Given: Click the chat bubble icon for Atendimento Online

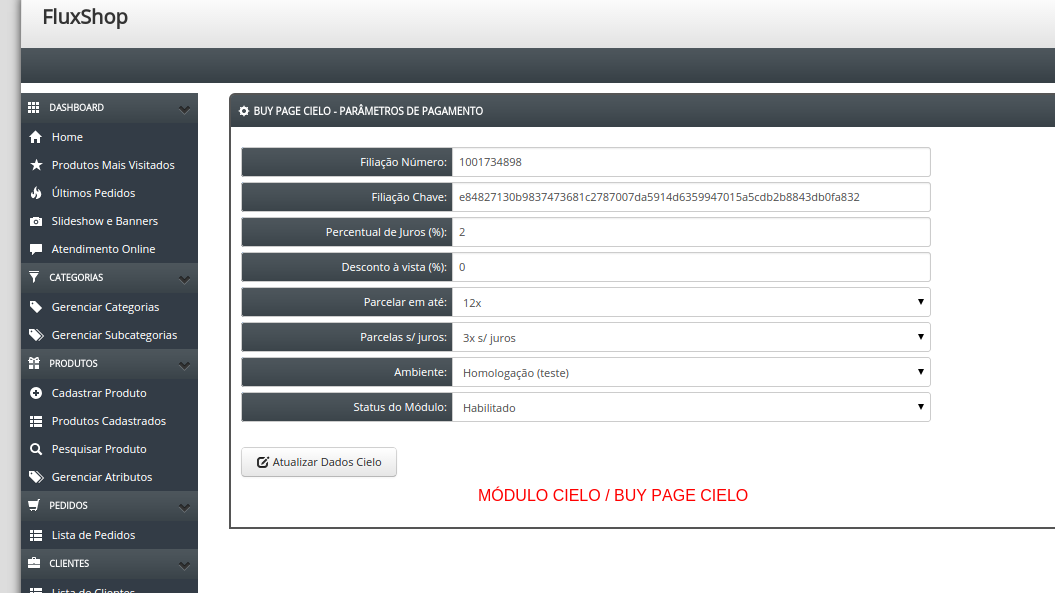Looking at the screenshot, I should click(x=36, y=249).
